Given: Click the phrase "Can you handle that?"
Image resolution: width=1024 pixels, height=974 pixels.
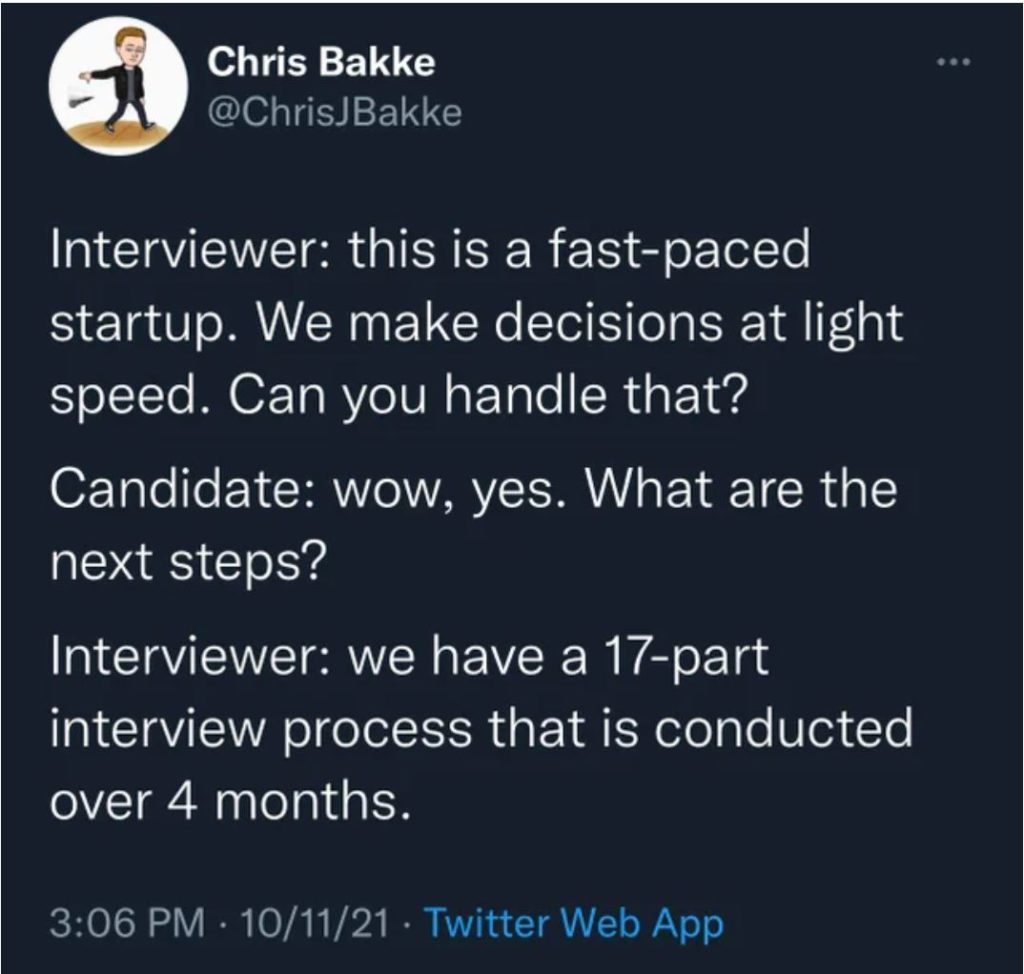Looking at the screenshot, I should (x=487, y=396).
